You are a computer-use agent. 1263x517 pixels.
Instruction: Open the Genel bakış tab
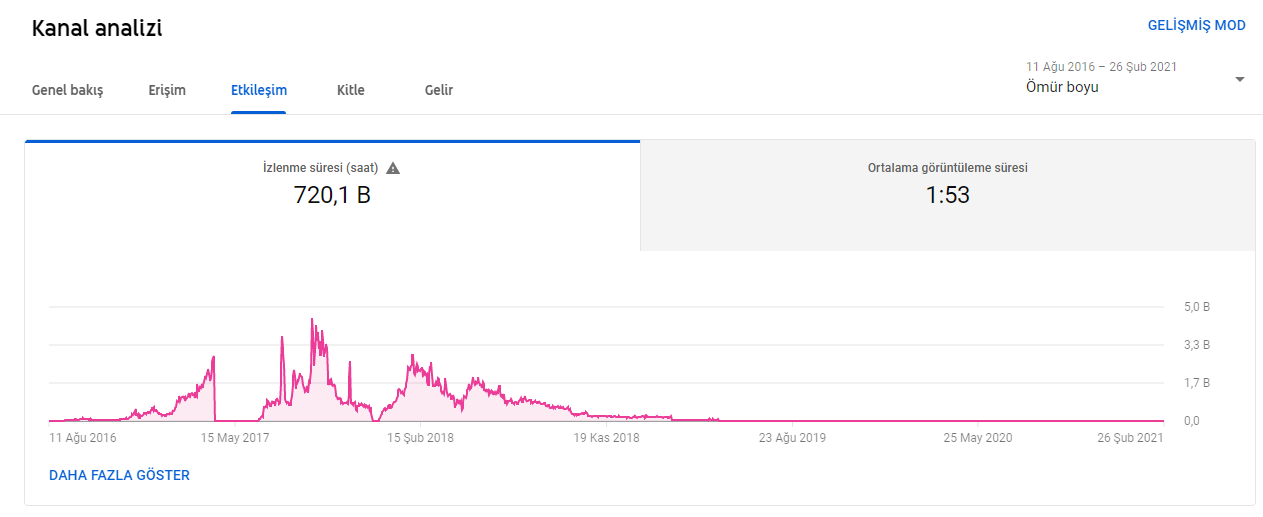(67, 90)
